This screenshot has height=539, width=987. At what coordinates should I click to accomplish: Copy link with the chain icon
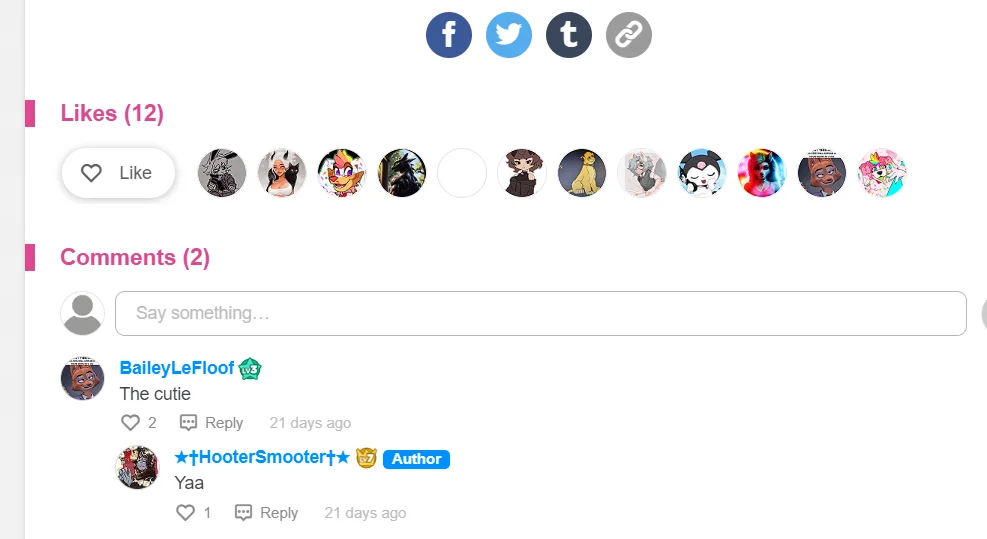[x=629, y=35]
